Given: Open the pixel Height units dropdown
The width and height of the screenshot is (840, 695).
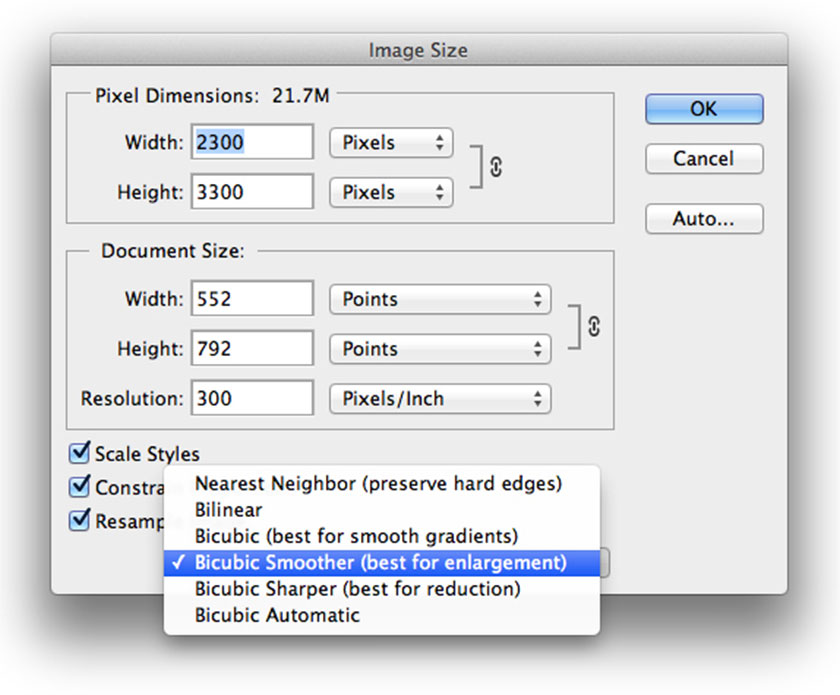Looking at the screenshot, I should coord(391,192).
